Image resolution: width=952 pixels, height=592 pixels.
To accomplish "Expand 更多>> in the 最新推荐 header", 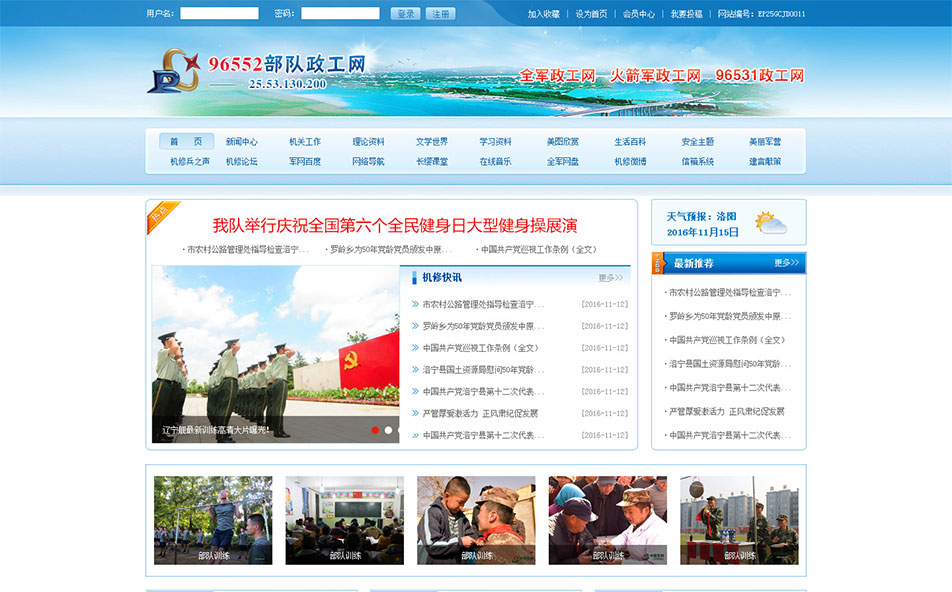I will [786, 263].
